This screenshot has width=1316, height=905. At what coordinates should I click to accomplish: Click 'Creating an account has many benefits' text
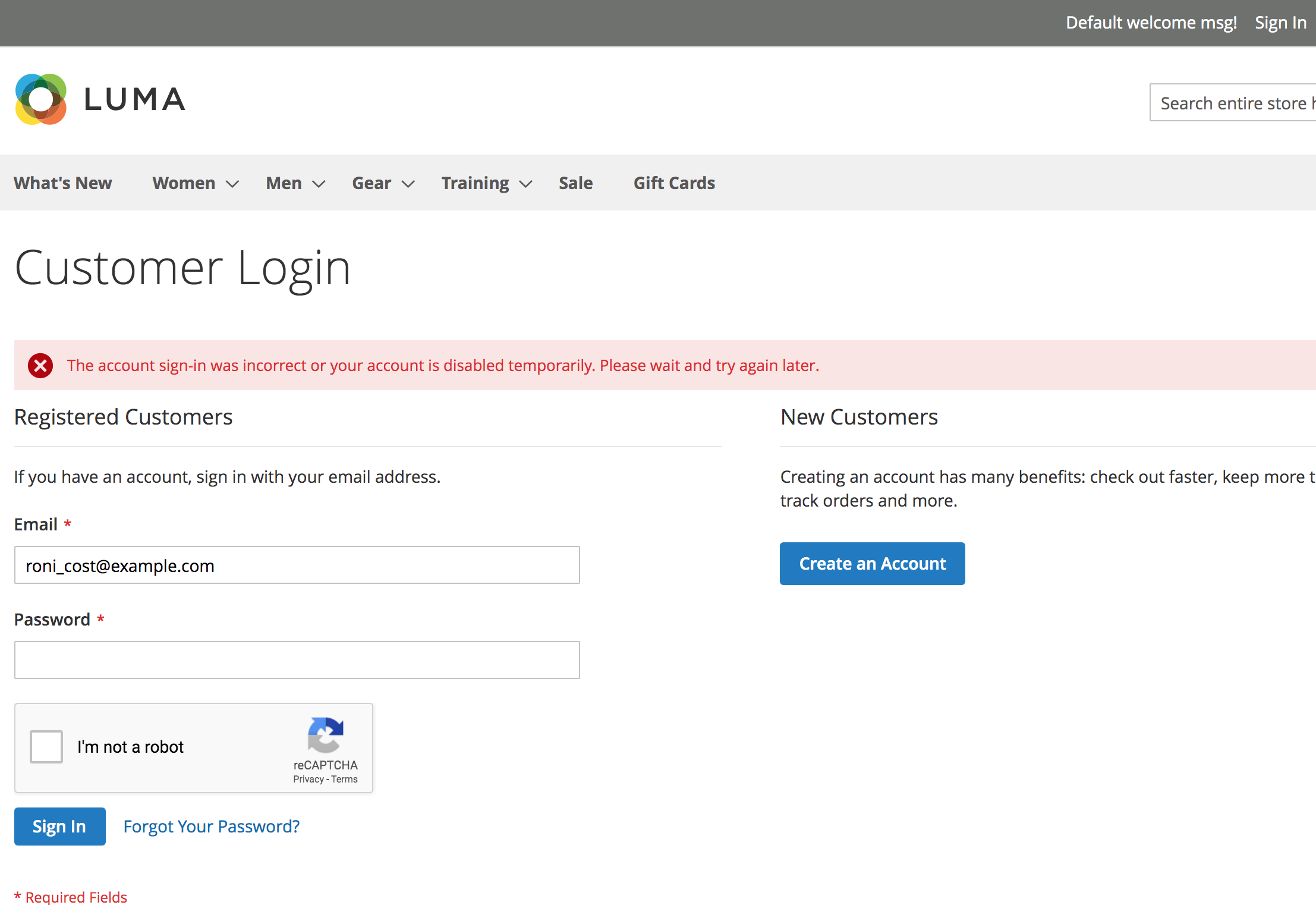1048,489
